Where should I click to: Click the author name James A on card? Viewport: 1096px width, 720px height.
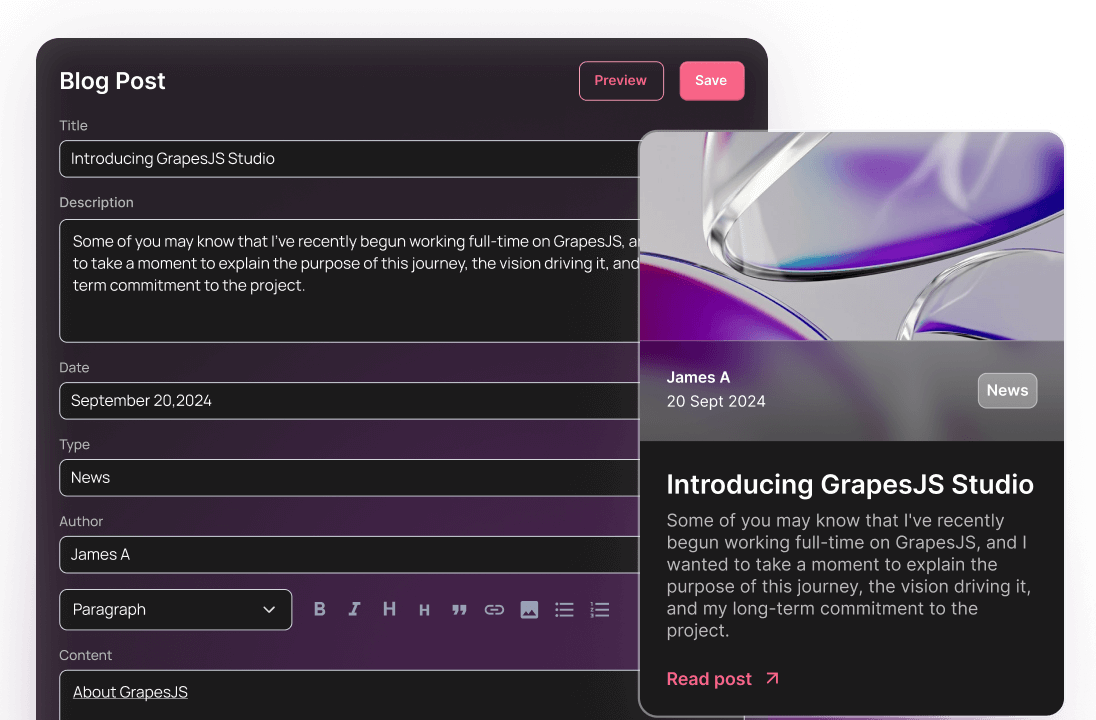[698, 377]
